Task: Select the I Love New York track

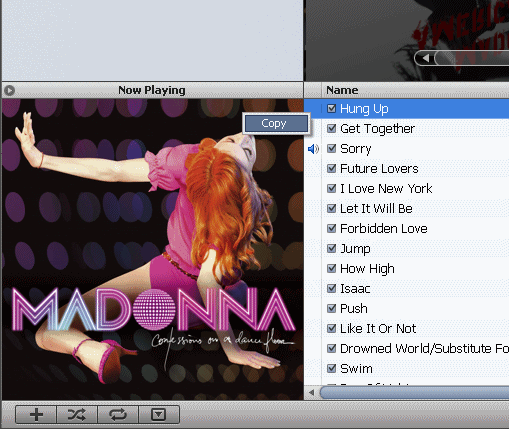Action: pos(386,189)
